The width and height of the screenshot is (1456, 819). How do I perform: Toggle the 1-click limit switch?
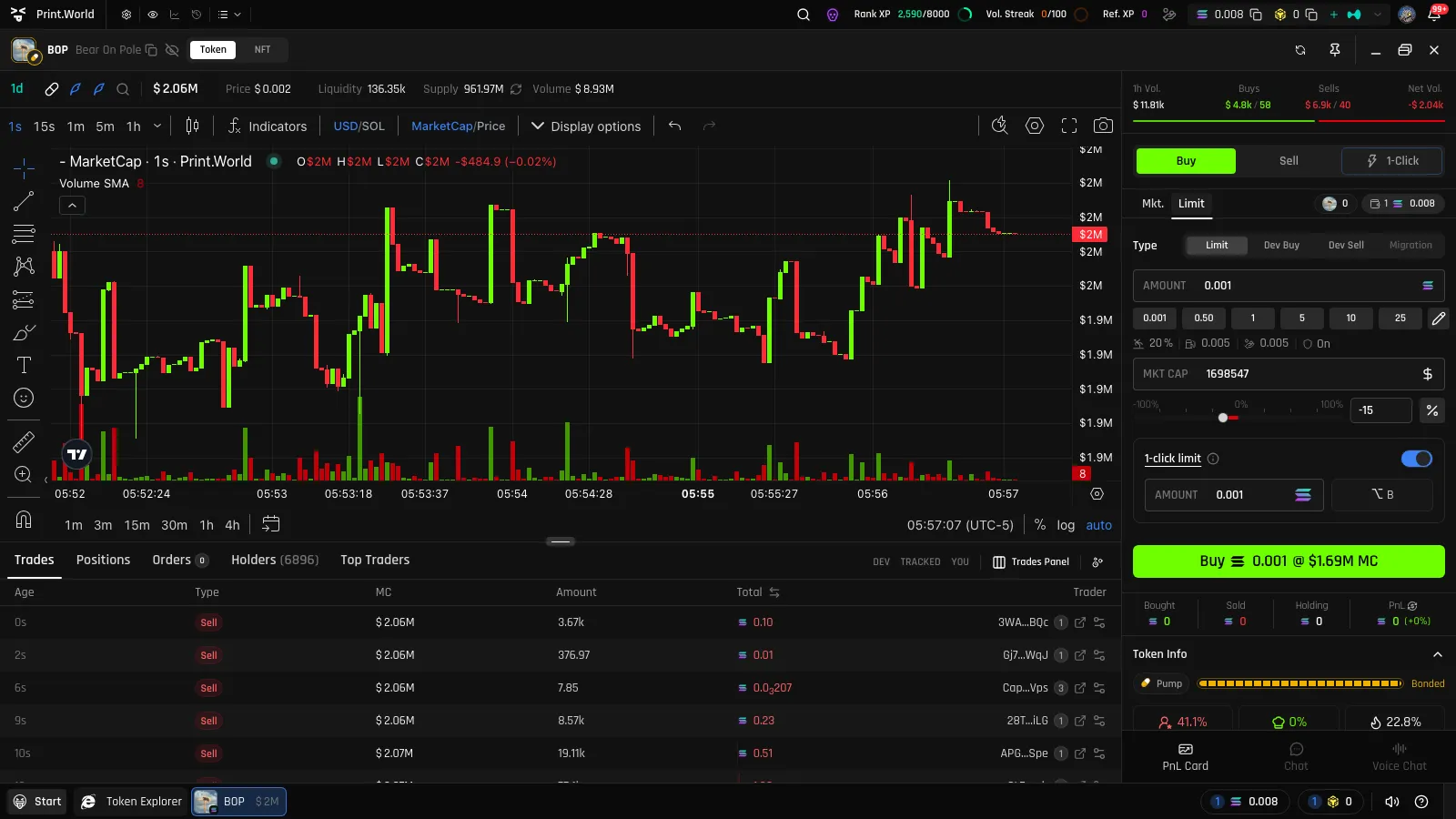click(x=1416, y=459)
